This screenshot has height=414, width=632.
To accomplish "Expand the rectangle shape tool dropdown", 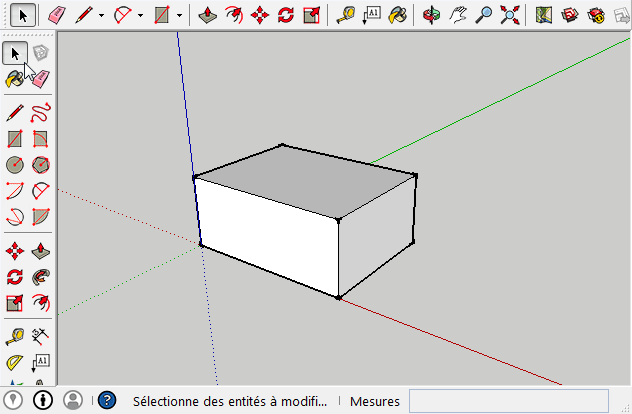I will [x=179, y=15].
